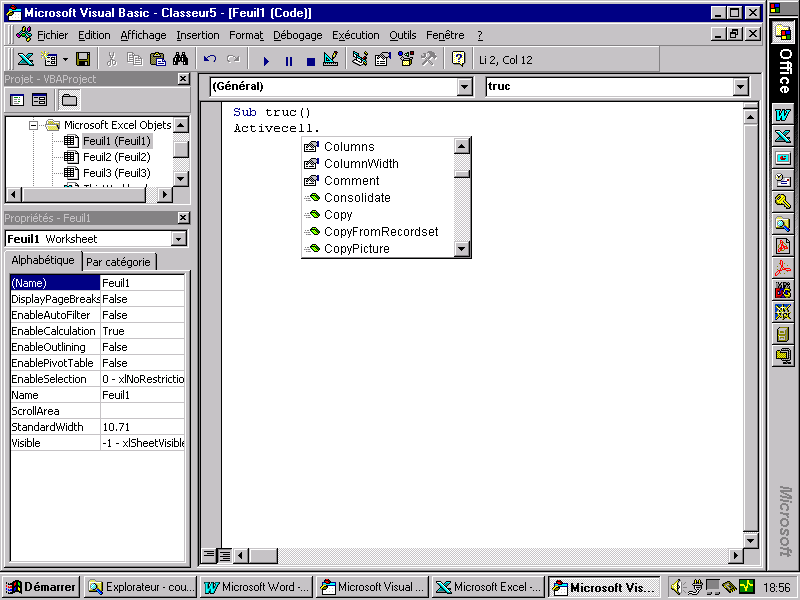Toggle Full Module View at code window bottom
This screenshot has height=600, width=800.
click(224, 555)
